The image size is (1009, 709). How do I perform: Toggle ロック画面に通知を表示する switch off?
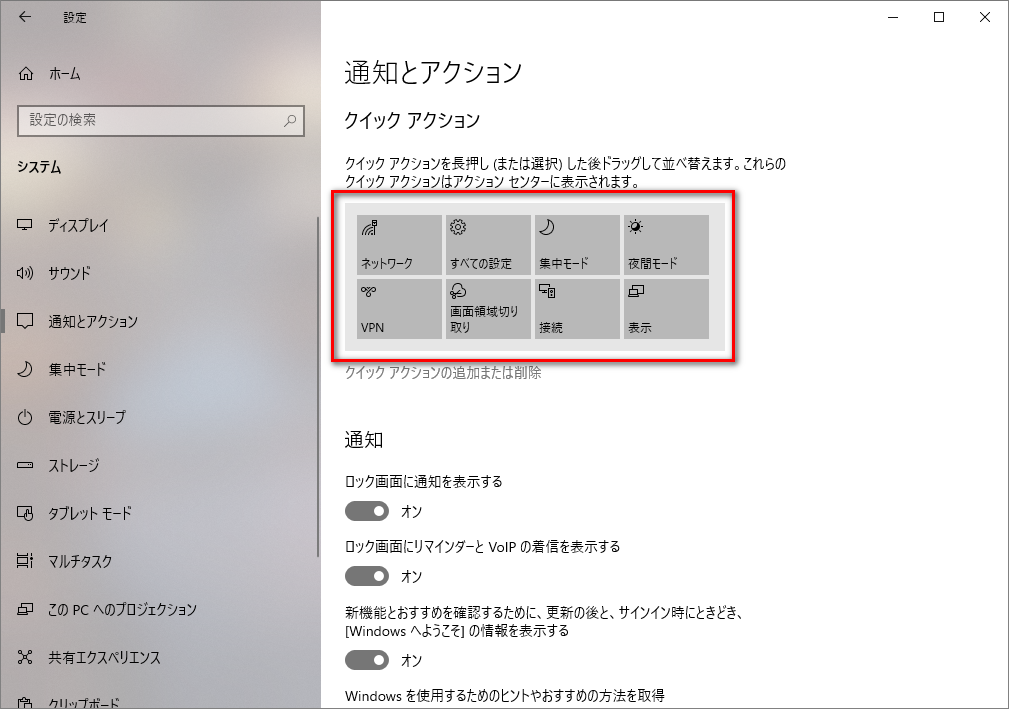click(x=367, y=511)
